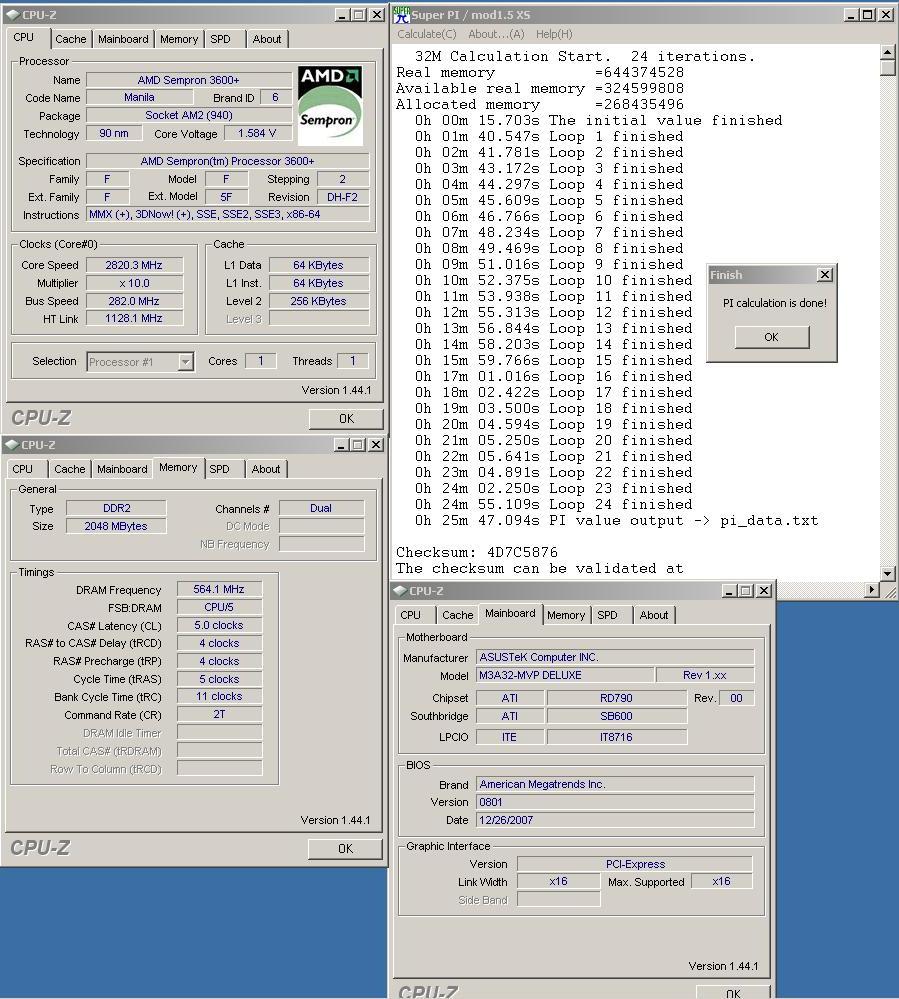
Task: Click the Loop 24 finished line
Action: click(x=553, y=504)
